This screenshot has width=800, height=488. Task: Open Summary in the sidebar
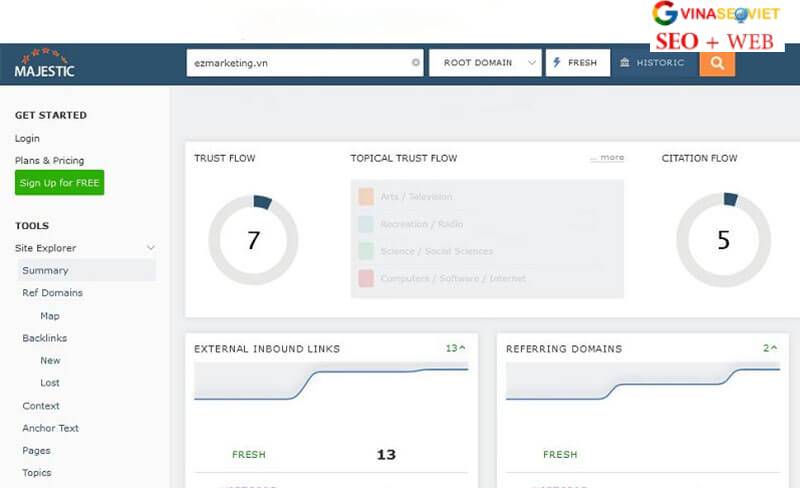45,270
